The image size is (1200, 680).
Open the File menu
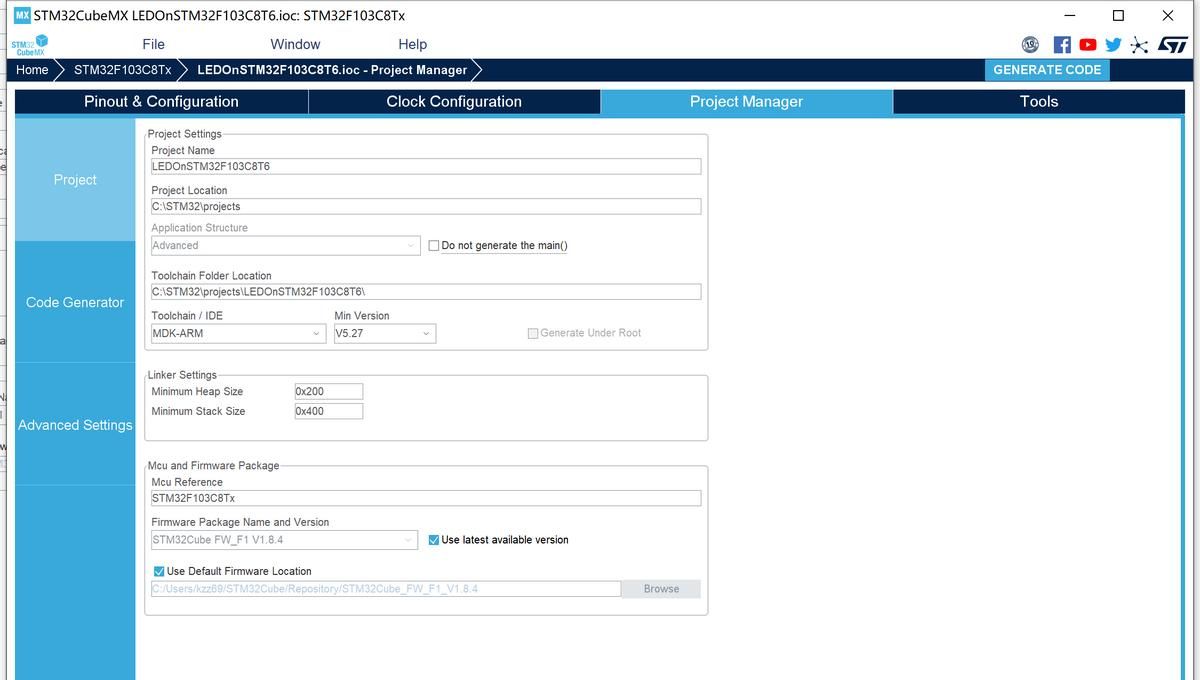[x=153, y=44]
